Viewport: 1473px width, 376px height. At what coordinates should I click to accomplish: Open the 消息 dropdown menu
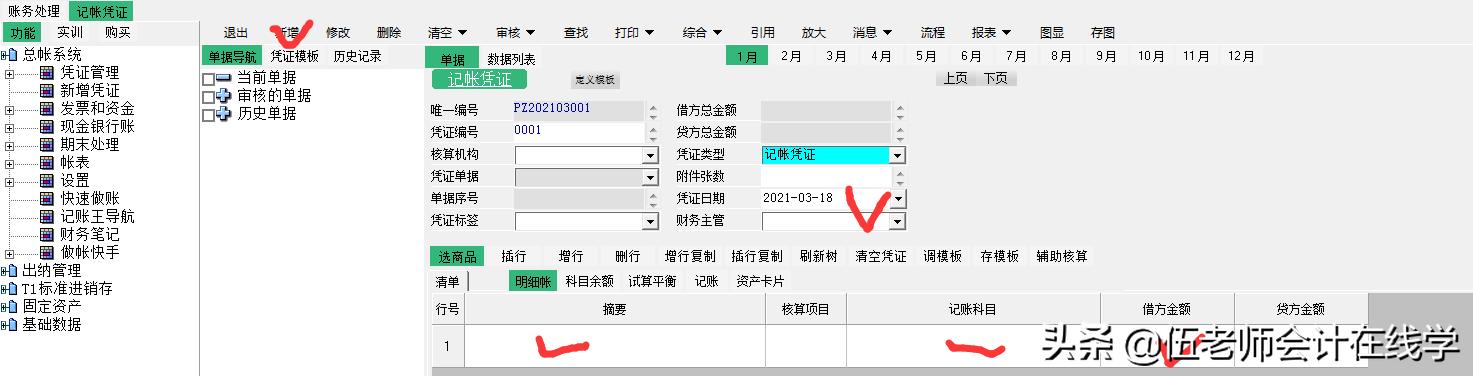(872, 33)
